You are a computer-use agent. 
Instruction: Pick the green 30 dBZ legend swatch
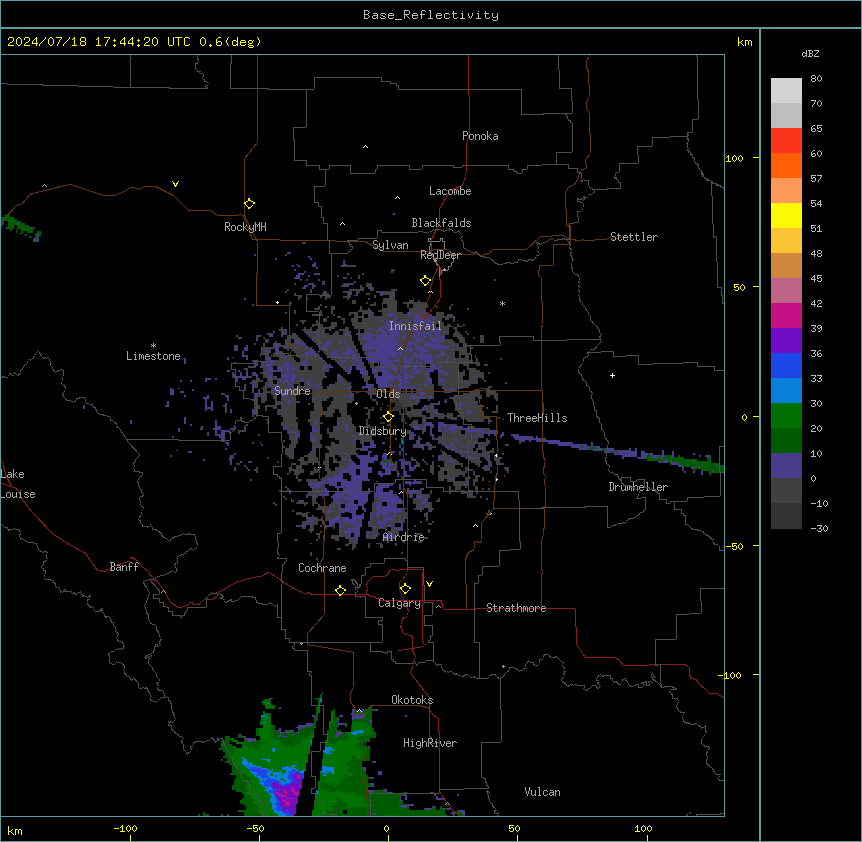786,416
